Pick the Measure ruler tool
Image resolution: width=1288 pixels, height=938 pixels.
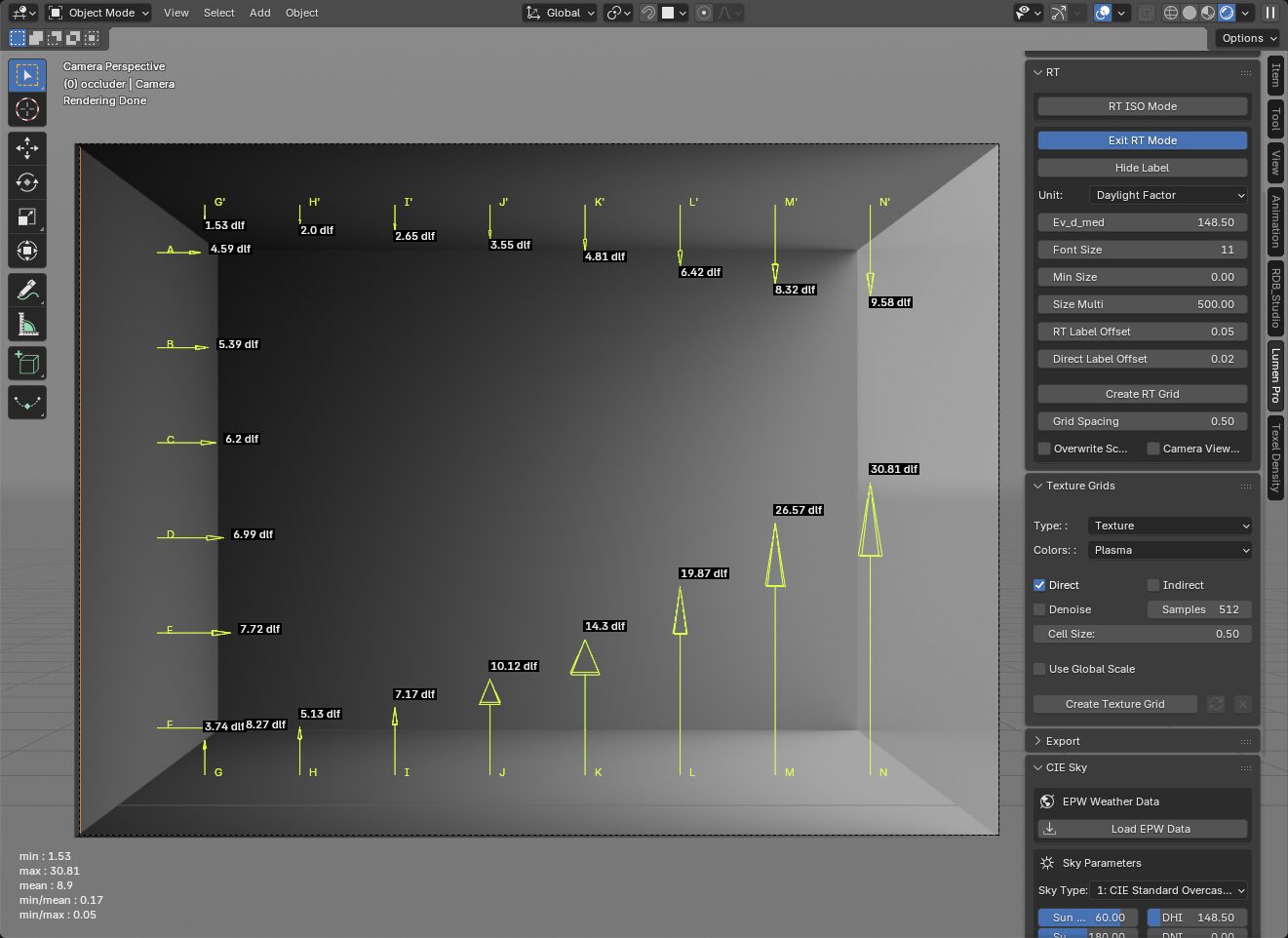(27, 324)
